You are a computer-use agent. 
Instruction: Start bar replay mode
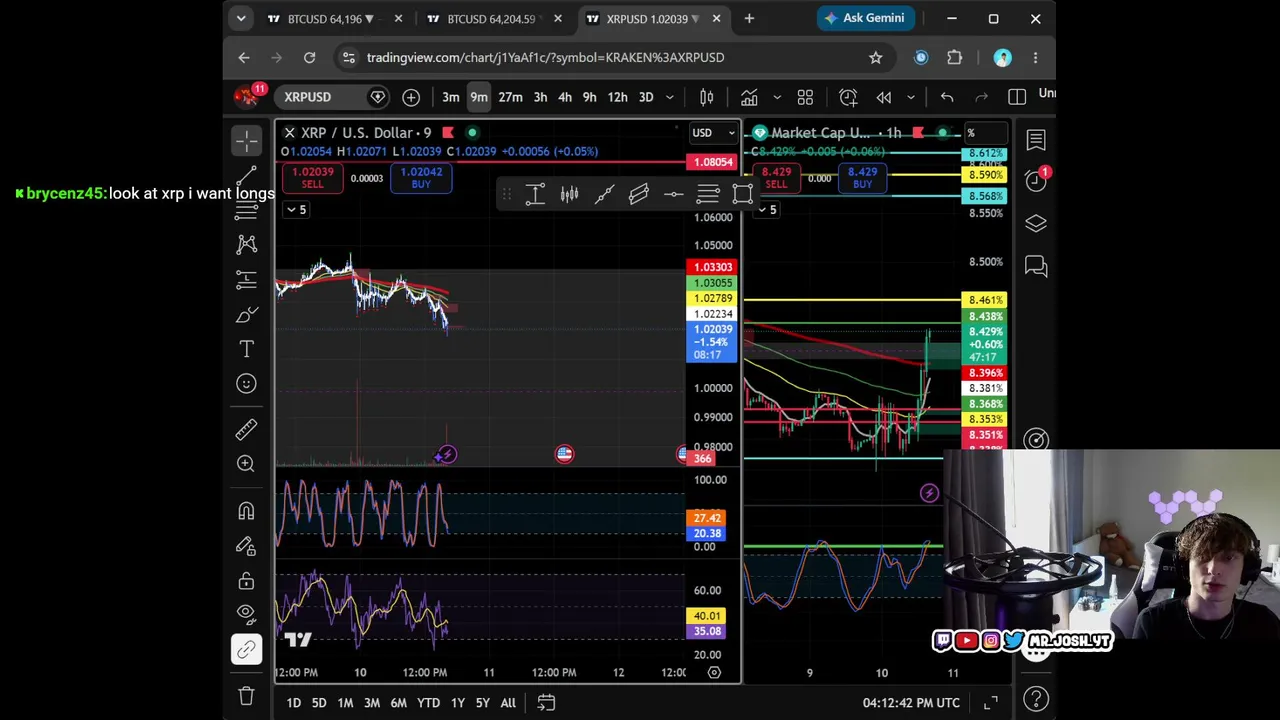(884, 97)
